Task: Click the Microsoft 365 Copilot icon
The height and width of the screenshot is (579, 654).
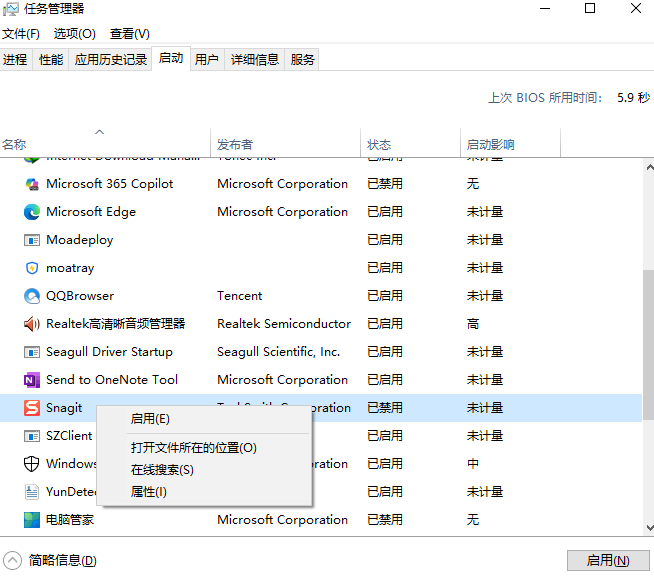Action: click(x=32, y=184)
